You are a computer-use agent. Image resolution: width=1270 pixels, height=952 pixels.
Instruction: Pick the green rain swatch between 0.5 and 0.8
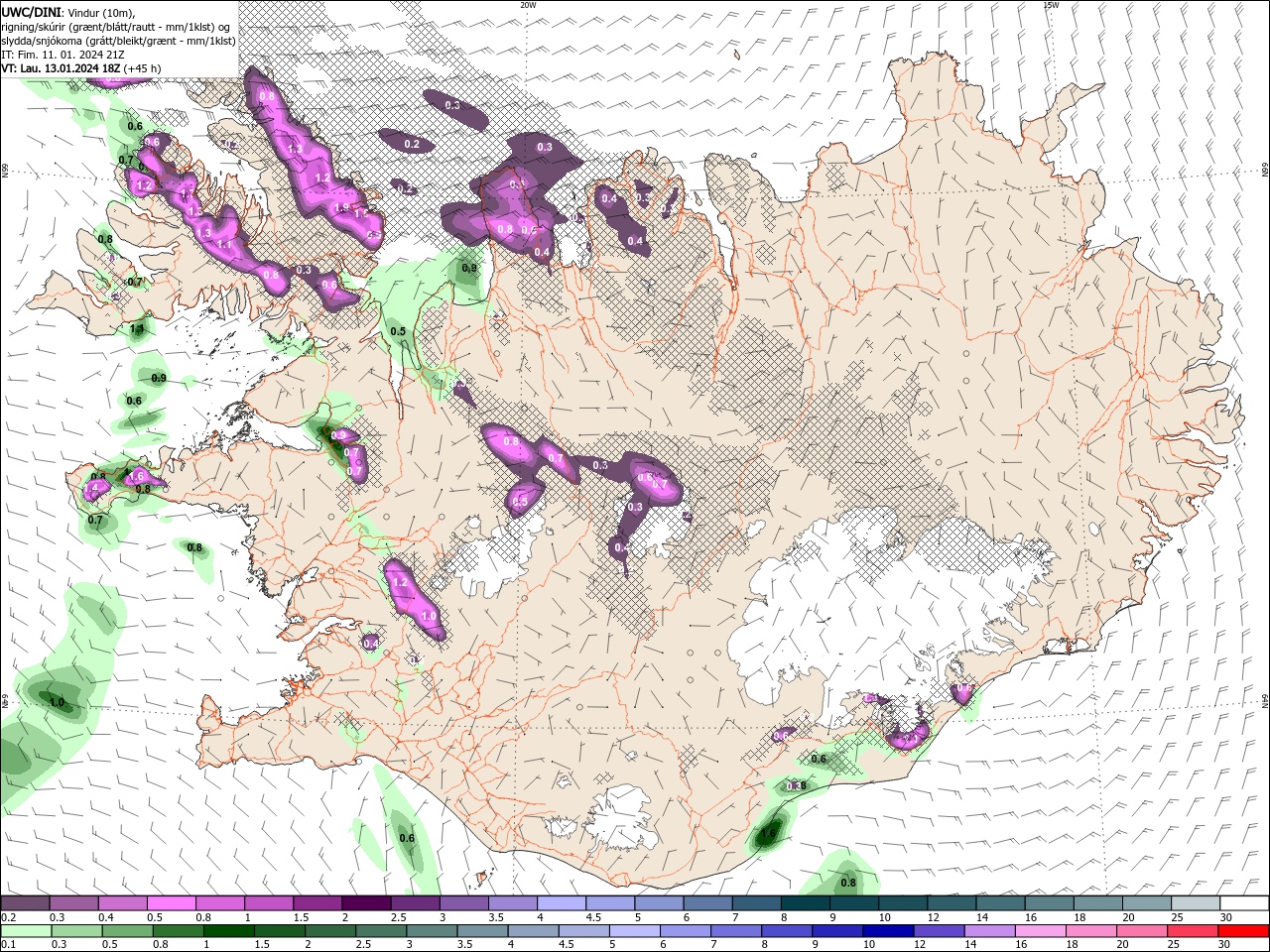(x=126, y=931)
